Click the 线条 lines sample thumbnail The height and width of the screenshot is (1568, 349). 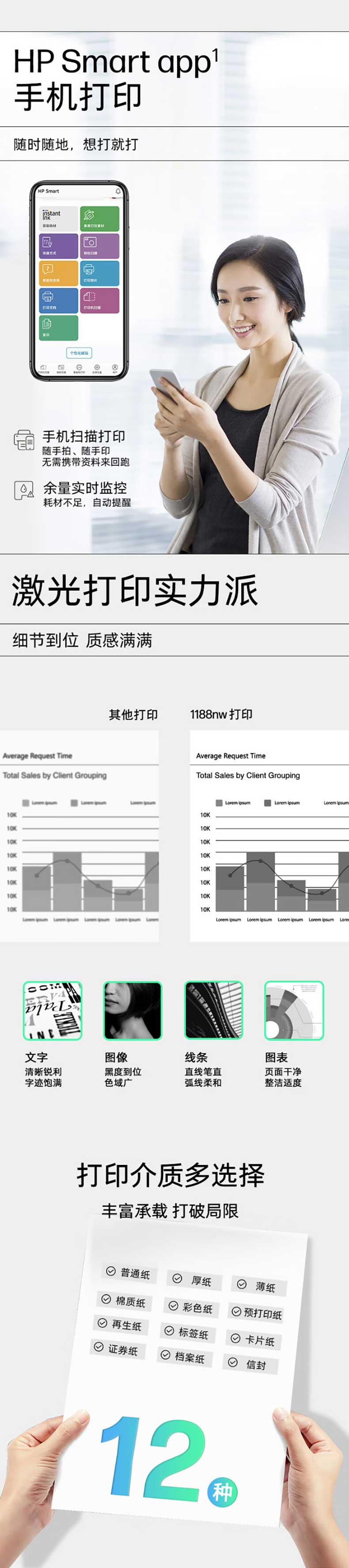click(x=214, y=1011)
